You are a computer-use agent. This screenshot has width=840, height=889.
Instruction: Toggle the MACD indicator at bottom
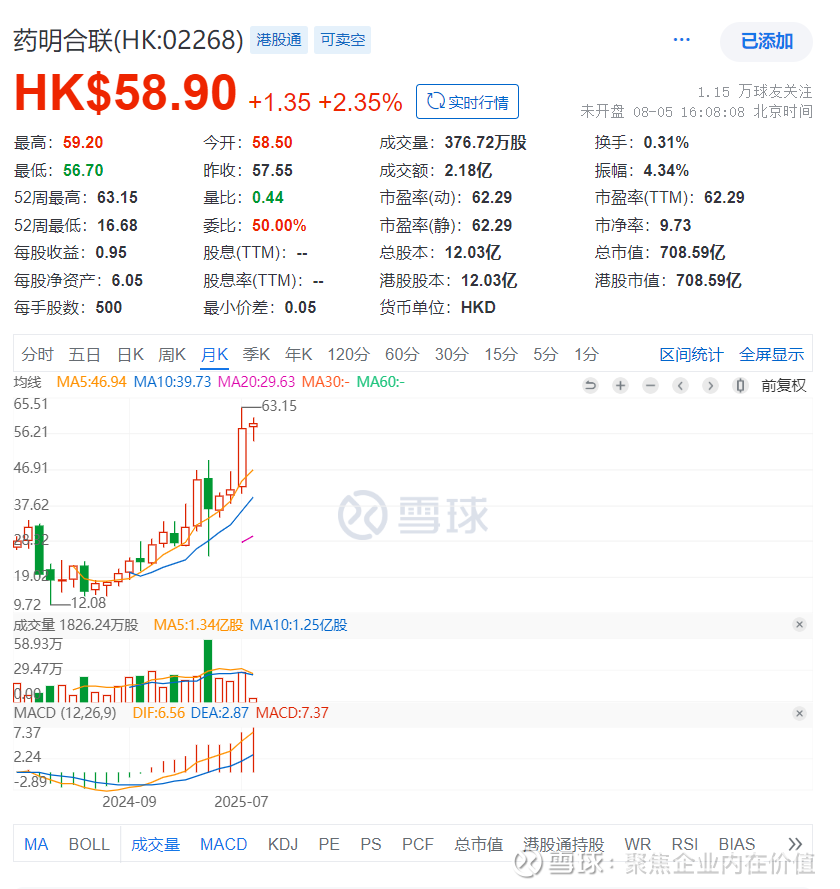click(x=223, y=844)
